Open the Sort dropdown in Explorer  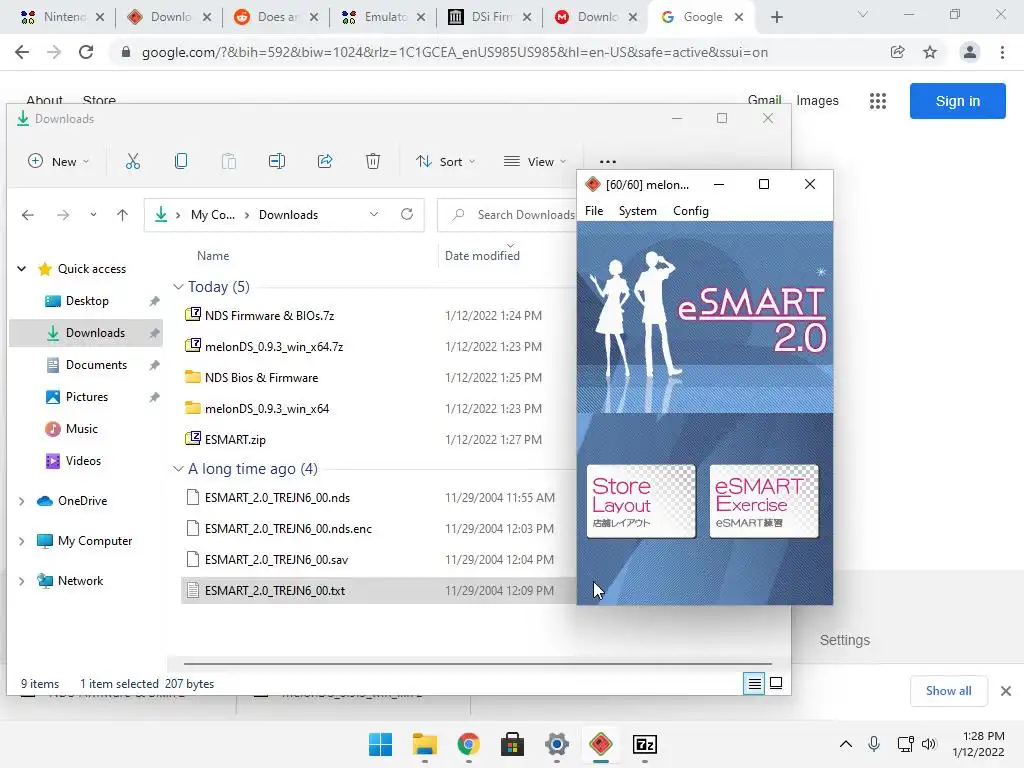click(x=445, y=161)
